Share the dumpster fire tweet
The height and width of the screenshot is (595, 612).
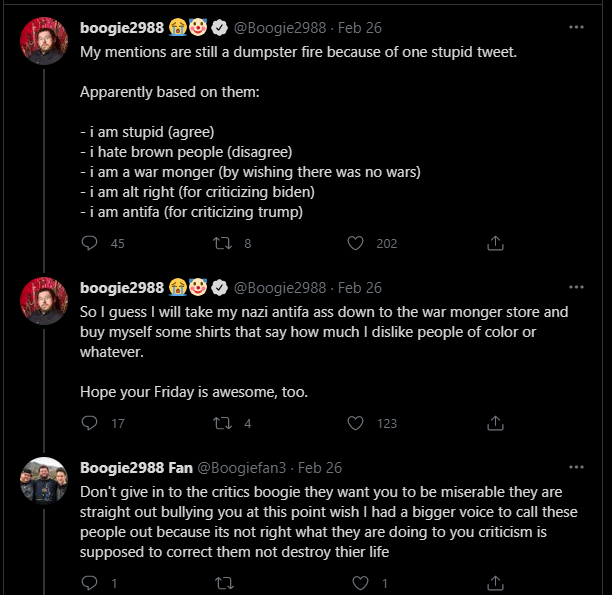495,243
